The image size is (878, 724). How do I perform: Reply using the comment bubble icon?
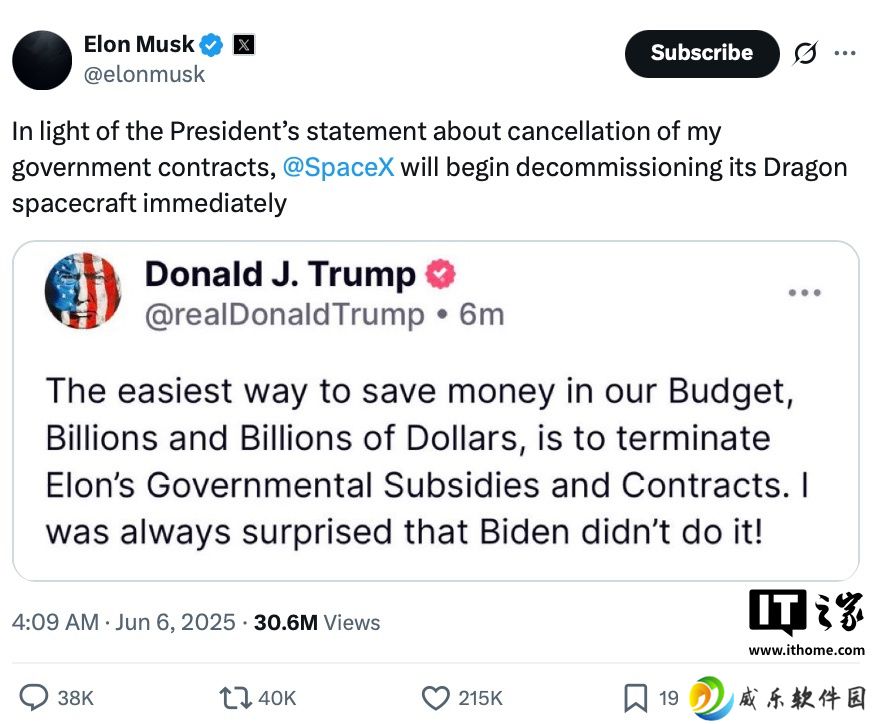(34, 698)
